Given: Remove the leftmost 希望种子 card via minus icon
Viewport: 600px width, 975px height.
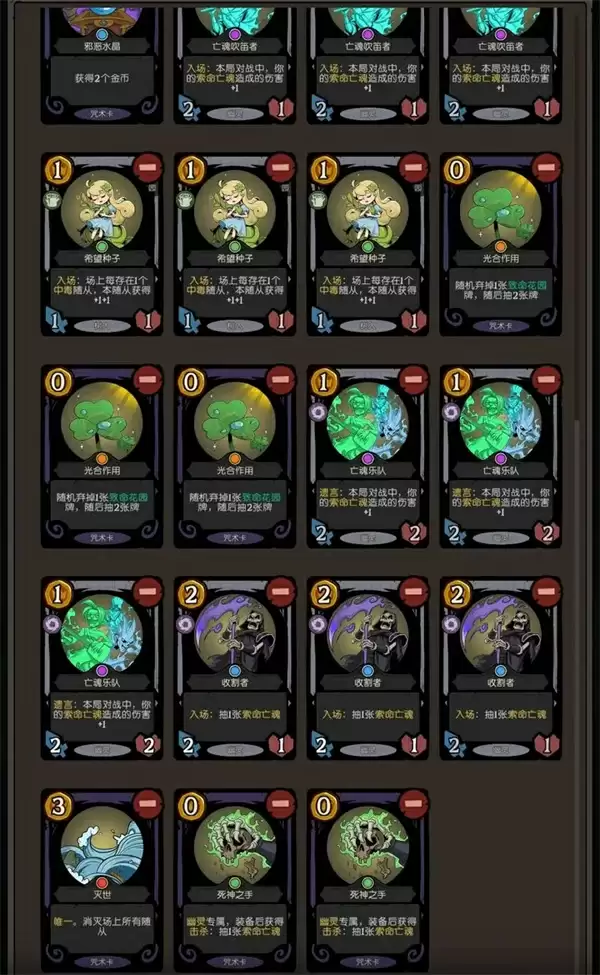Looking at the screenshot, I should click(147, 167).
